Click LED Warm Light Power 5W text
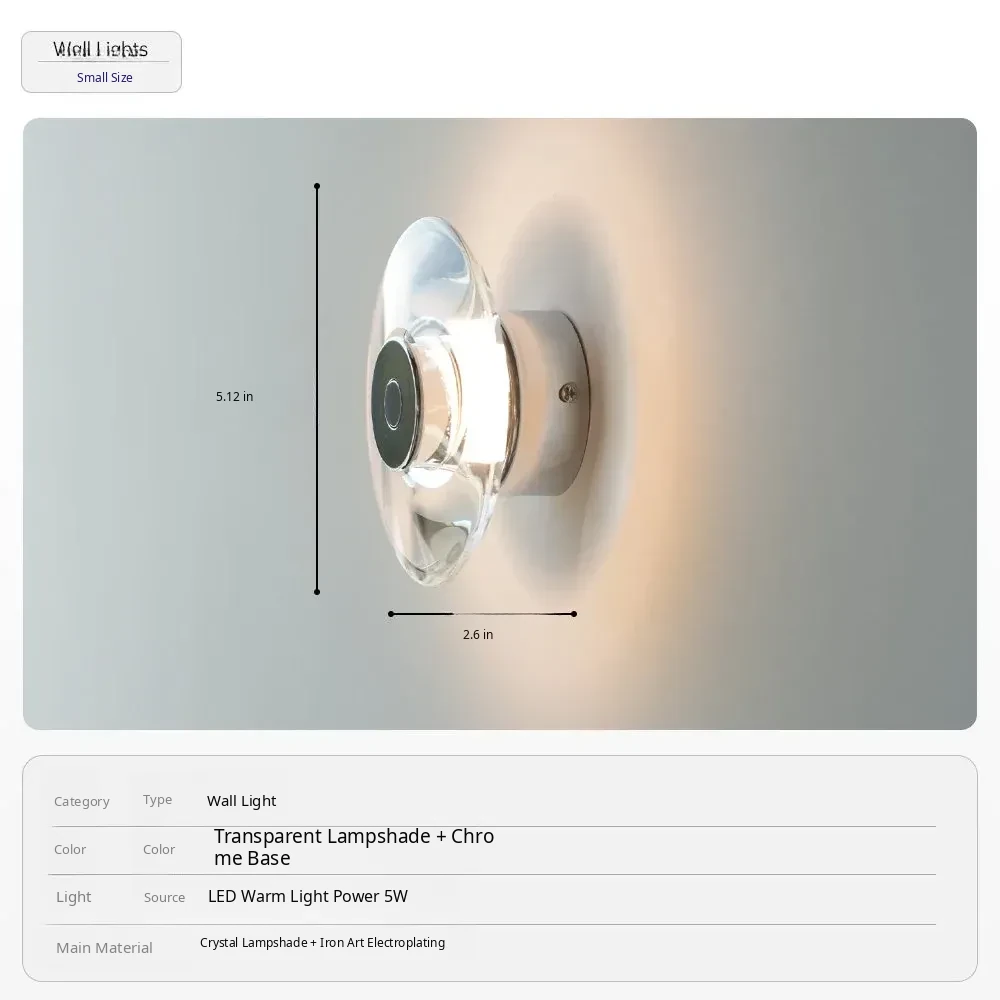Screen dimensions: 1000x1000 (307, 897)
